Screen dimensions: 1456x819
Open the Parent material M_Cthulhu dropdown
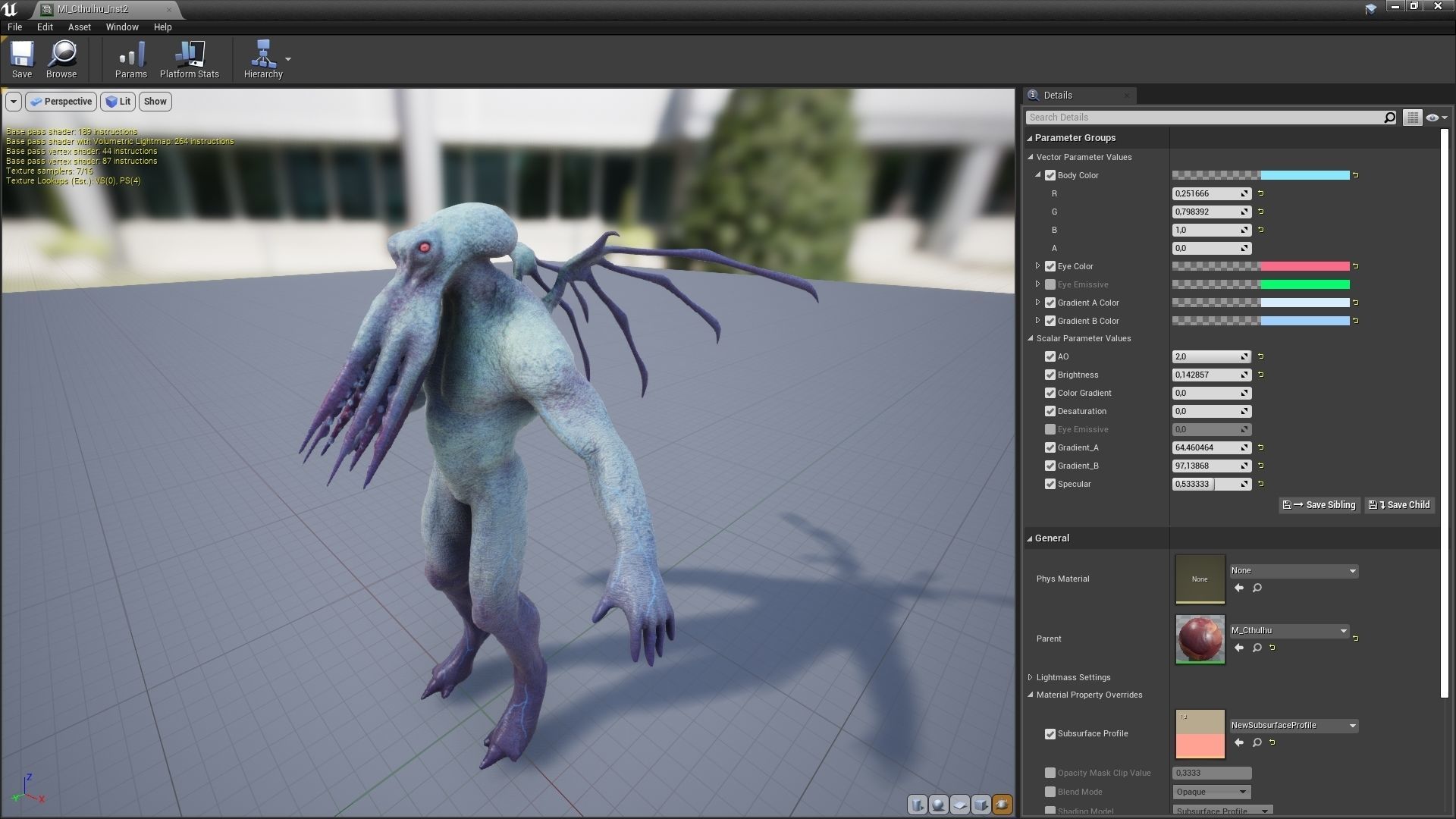[x=1289, y=631]
